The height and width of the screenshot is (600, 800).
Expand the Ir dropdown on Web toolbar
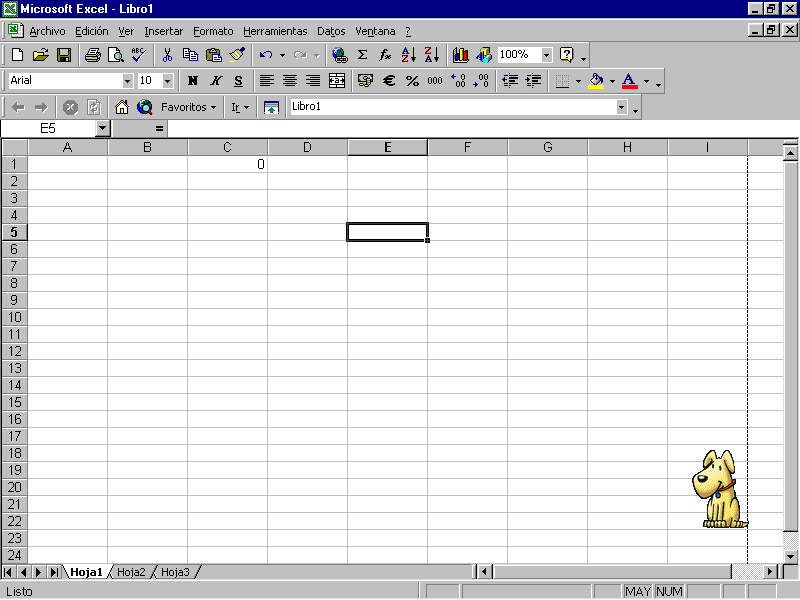(239, 107)
